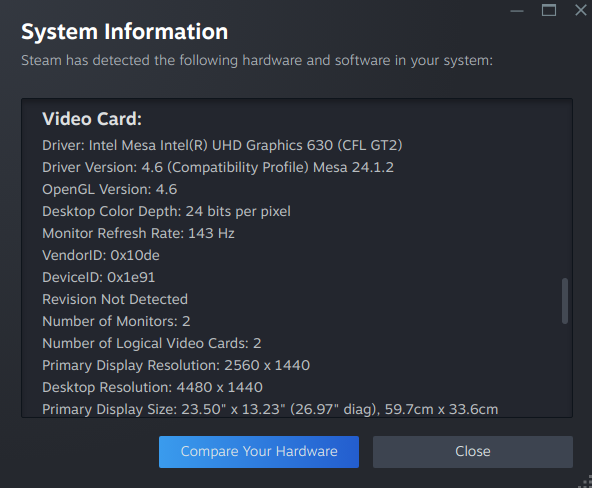Close the System Information dialog via Close button
This screenshot has width=592, height=488.
[x=473, y=452]
